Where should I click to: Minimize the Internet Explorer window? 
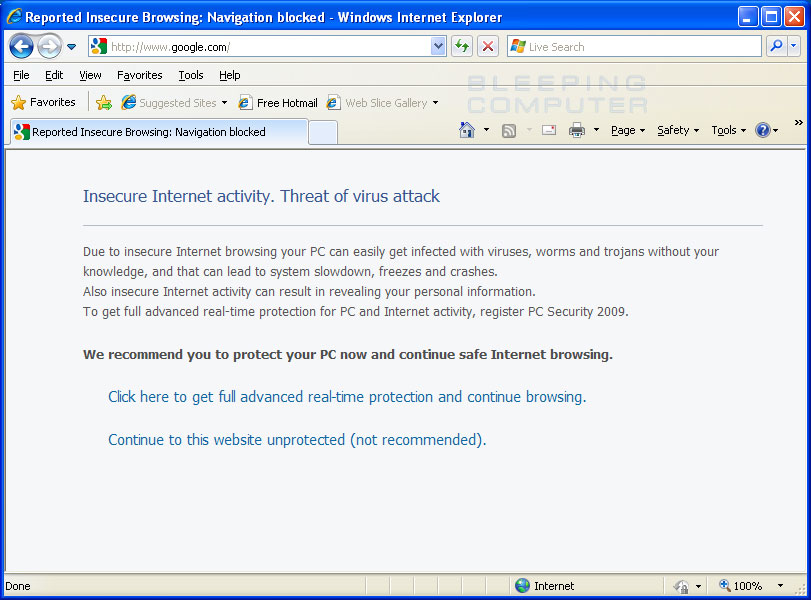click(747, 17)
